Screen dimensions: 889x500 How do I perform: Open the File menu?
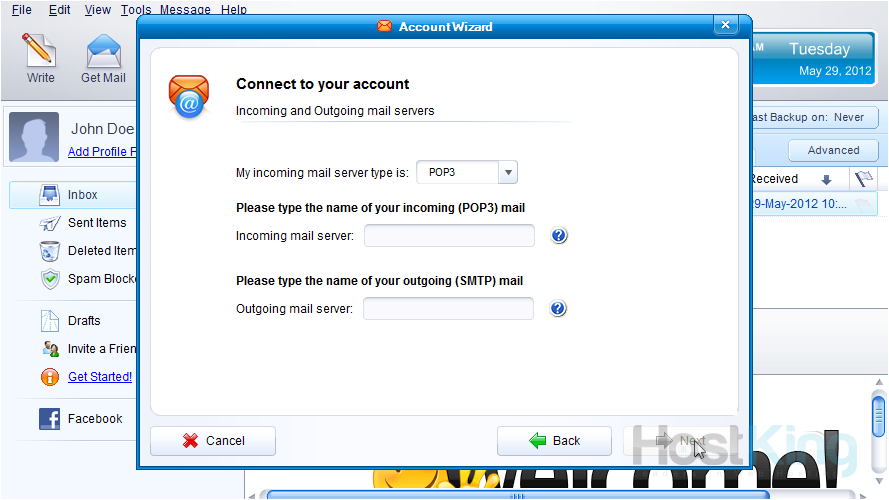point(21,10)
